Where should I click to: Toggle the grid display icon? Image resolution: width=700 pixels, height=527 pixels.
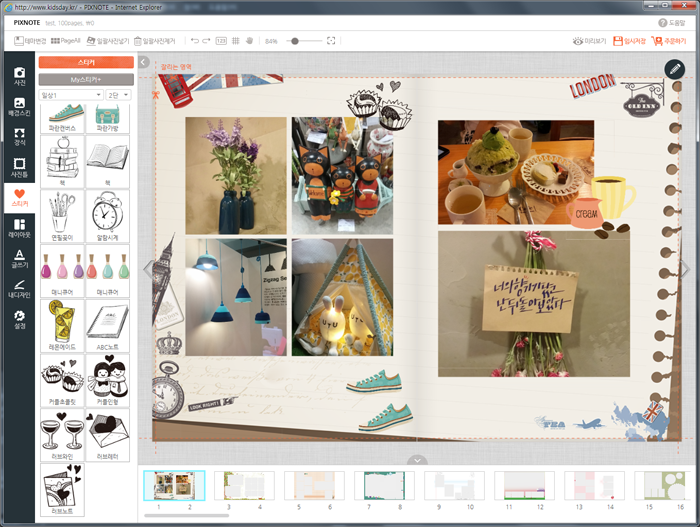[x=236, y=41]
